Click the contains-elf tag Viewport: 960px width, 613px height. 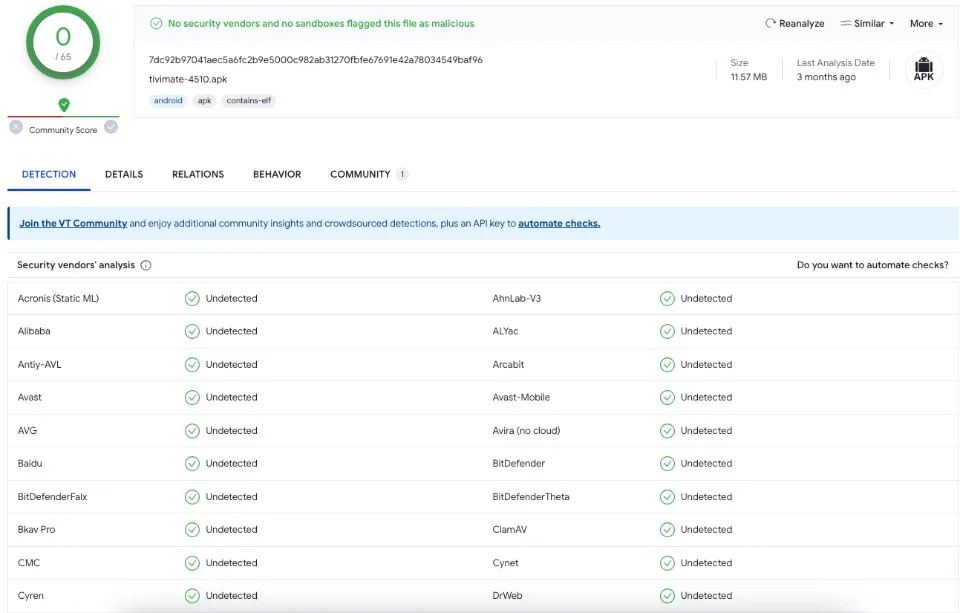[248, 100]
